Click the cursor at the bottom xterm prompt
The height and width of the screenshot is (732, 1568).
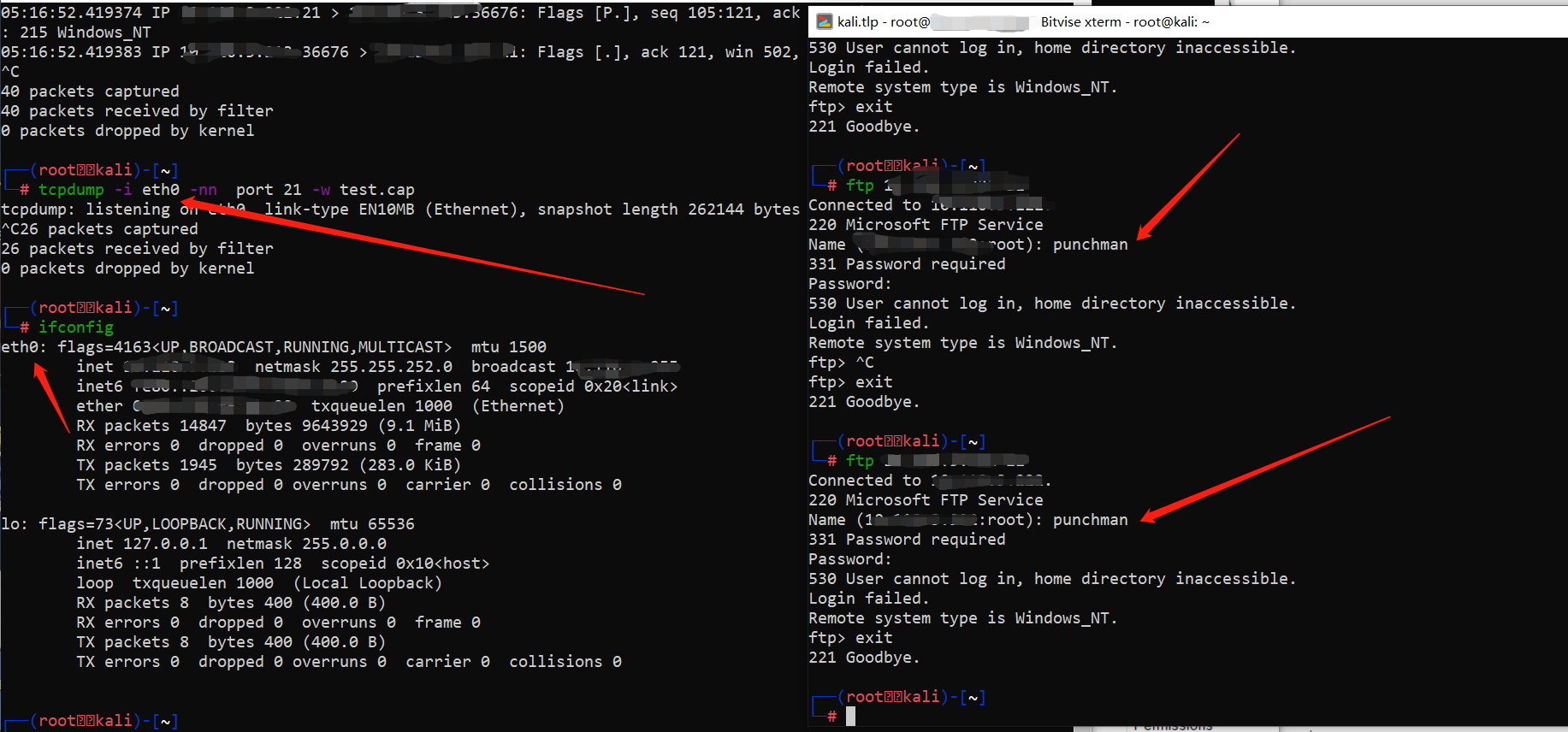tap(850, 717)
